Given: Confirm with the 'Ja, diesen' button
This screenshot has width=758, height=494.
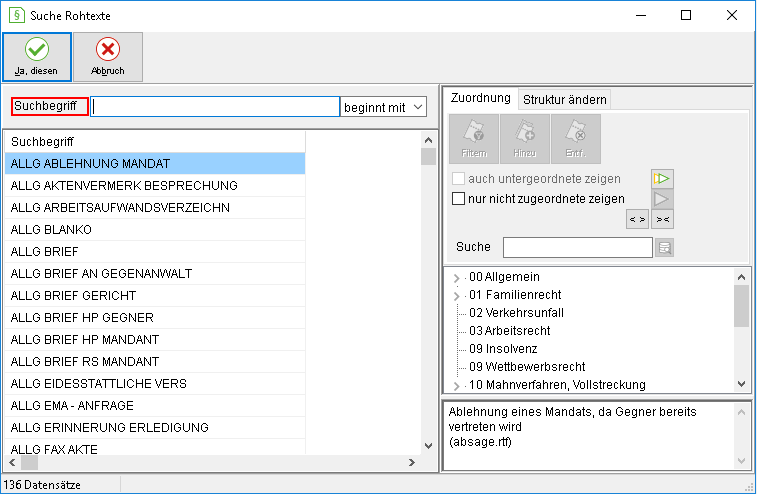Looking at the screenshot, I should click(37, 57).
